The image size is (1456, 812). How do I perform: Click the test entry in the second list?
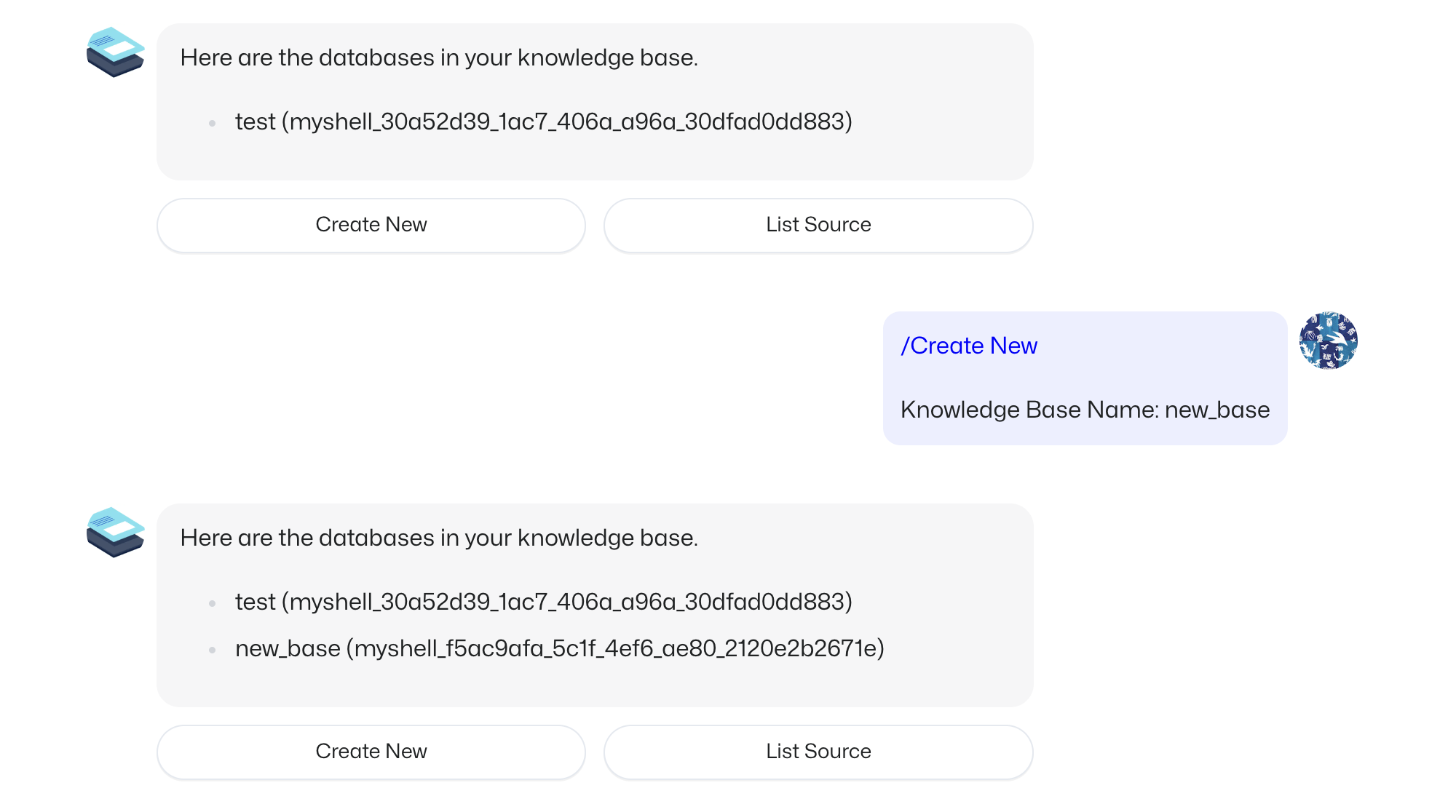tap(543, 602)
